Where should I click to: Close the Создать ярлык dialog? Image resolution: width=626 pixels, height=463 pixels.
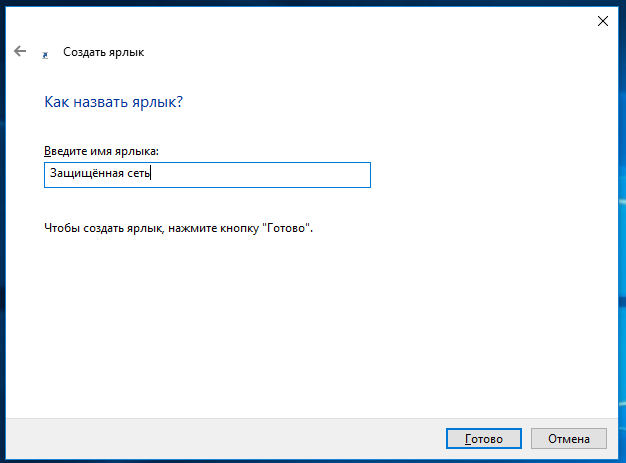[602, 21]
